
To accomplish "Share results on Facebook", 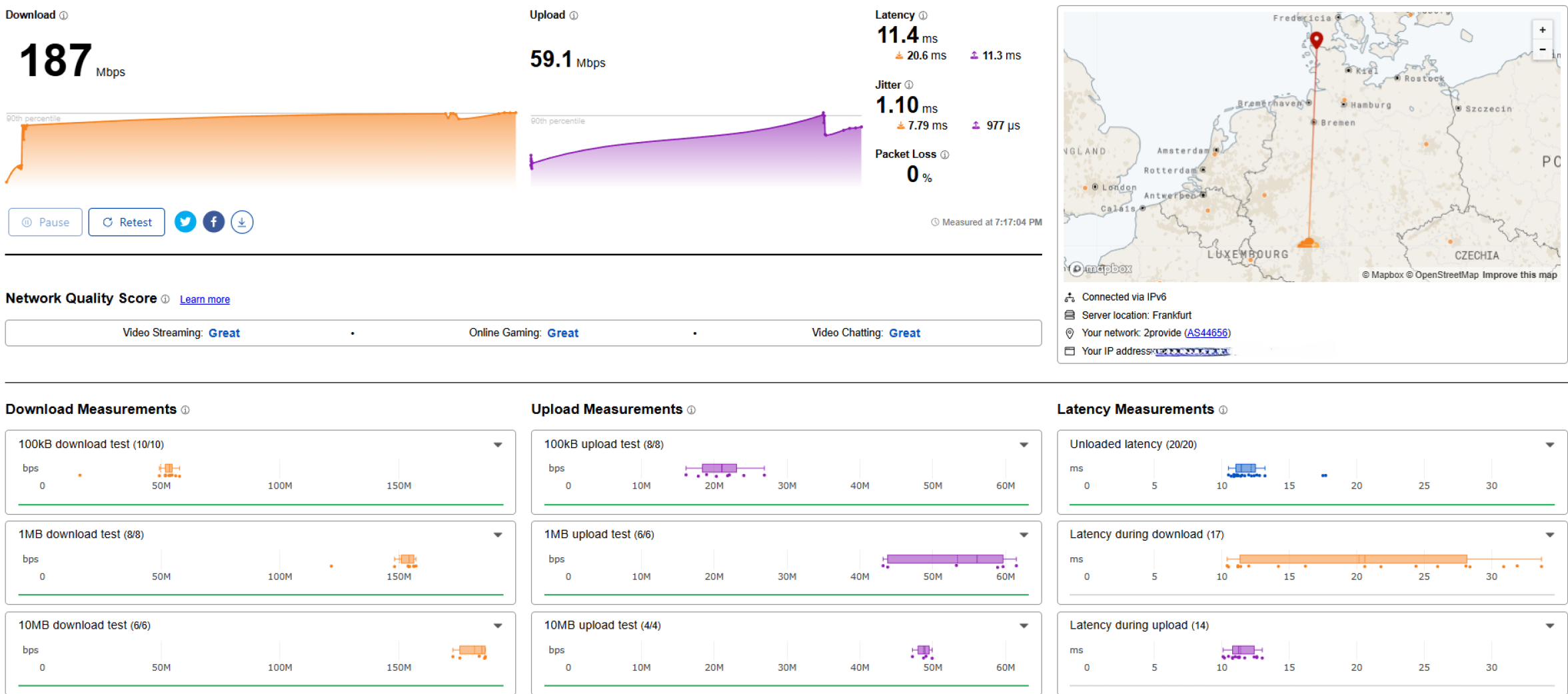I will point(214,222).
